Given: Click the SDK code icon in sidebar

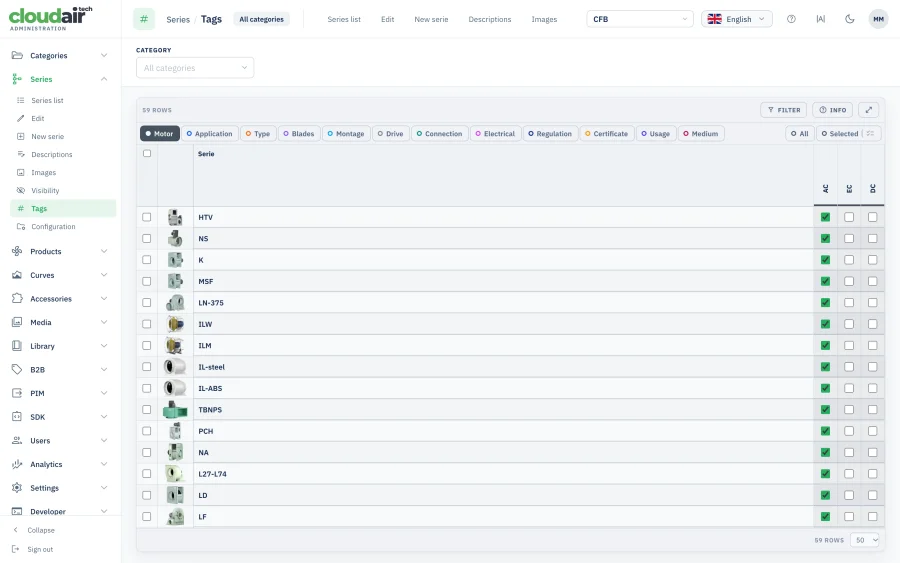Looking at the screenshot, I should 17,417.
